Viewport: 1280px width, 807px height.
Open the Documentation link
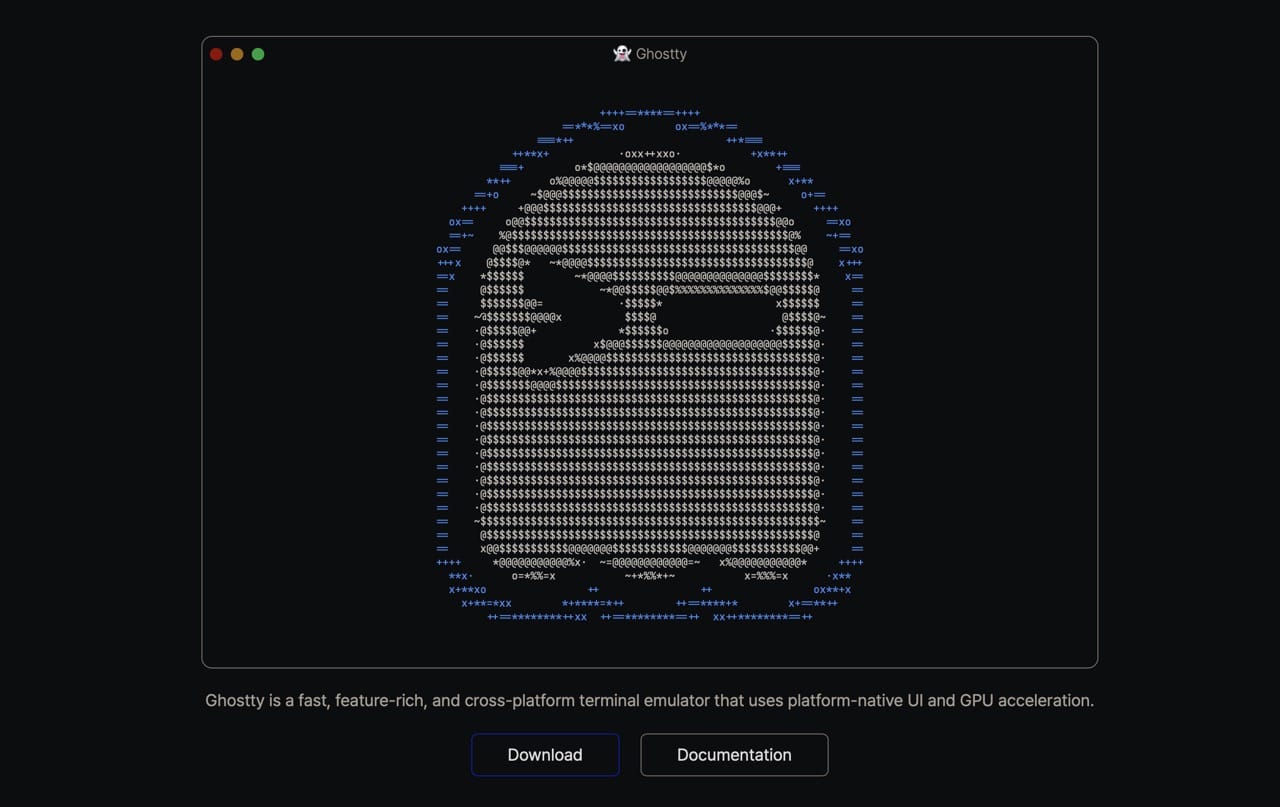[734, 755]
